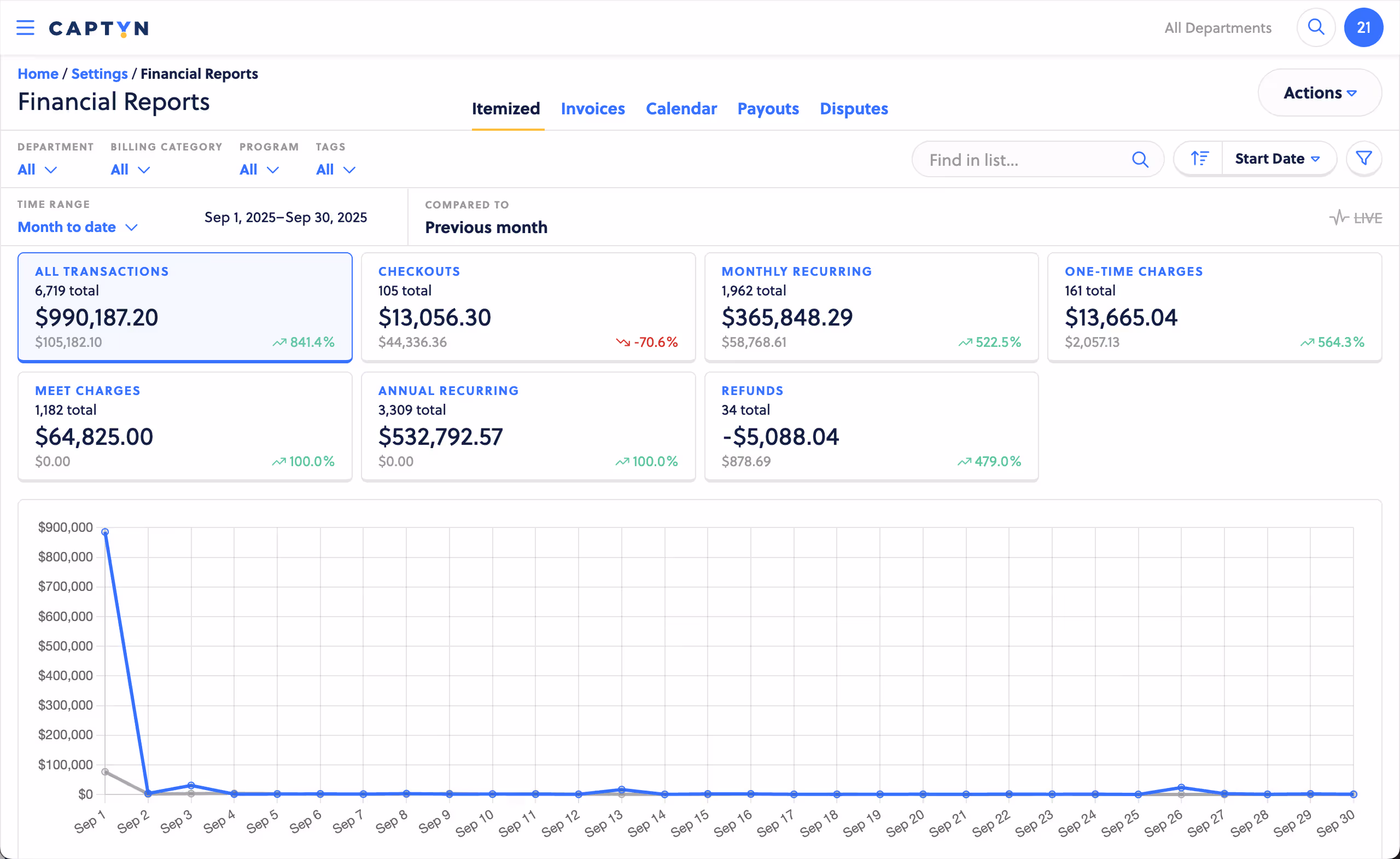The width and height of the screenshot is (1400, 859).
Task: Click the global search magnifier icon
Action: tap(1315, 27)
